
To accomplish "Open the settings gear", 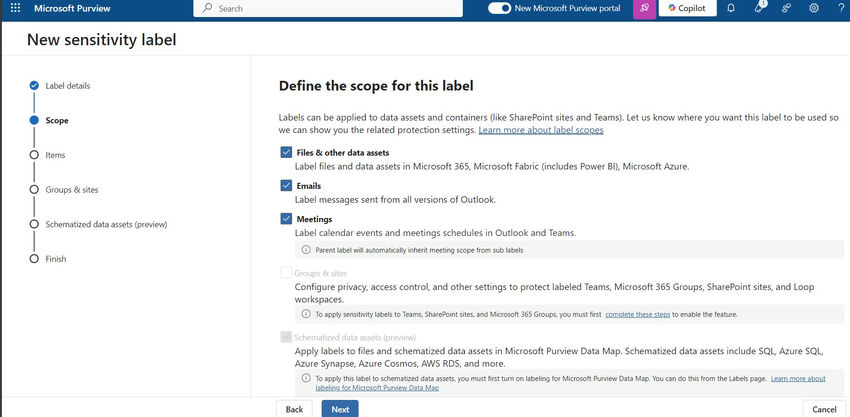I will point(814,8).
